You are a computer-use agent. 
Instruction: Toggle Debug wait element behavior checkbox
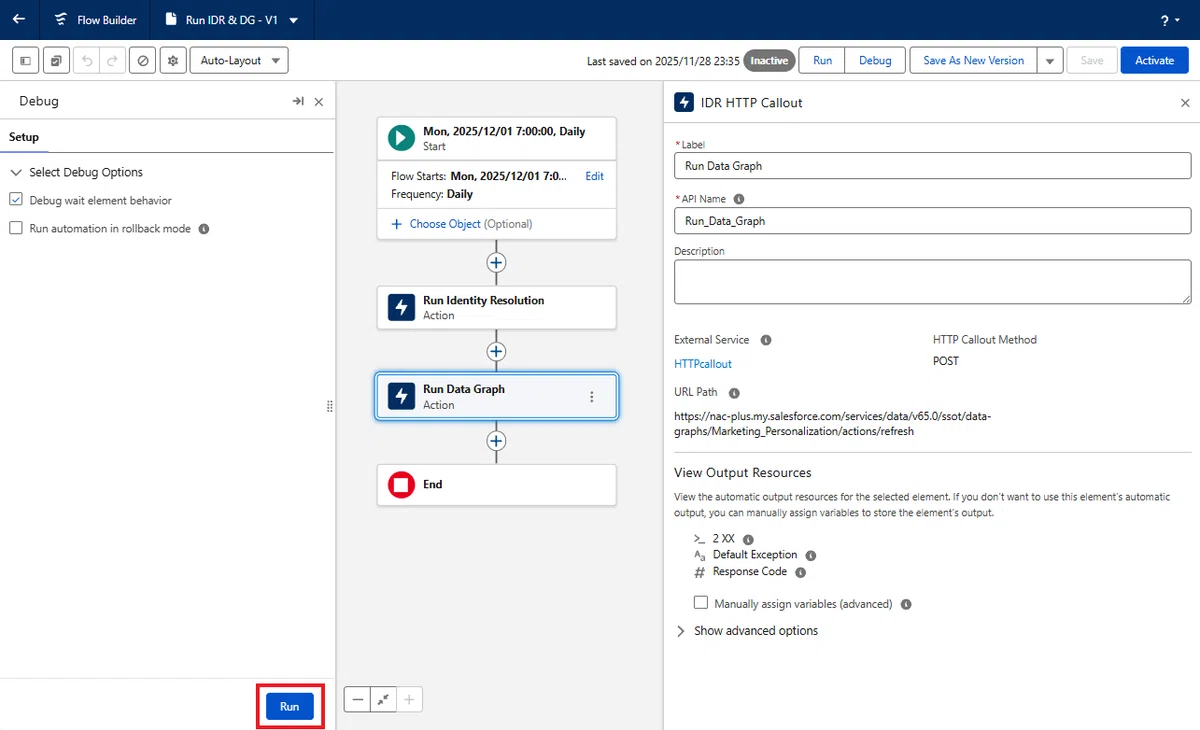click(16, 200)
